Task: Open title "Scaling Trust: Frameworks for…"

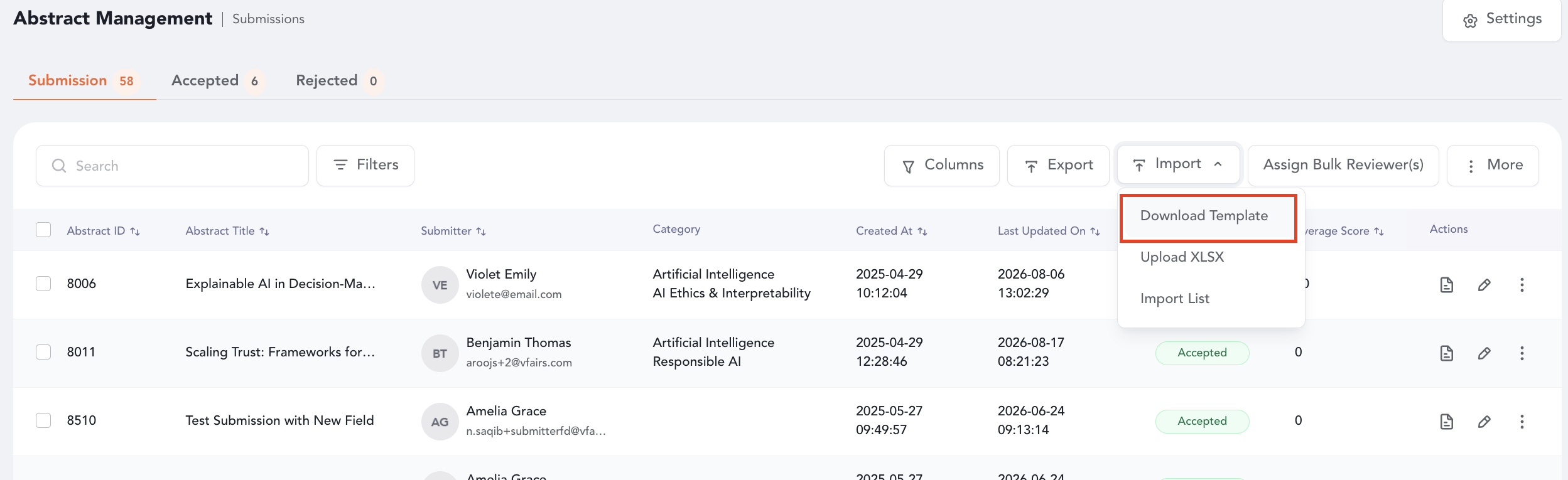Action: [280, 352]
